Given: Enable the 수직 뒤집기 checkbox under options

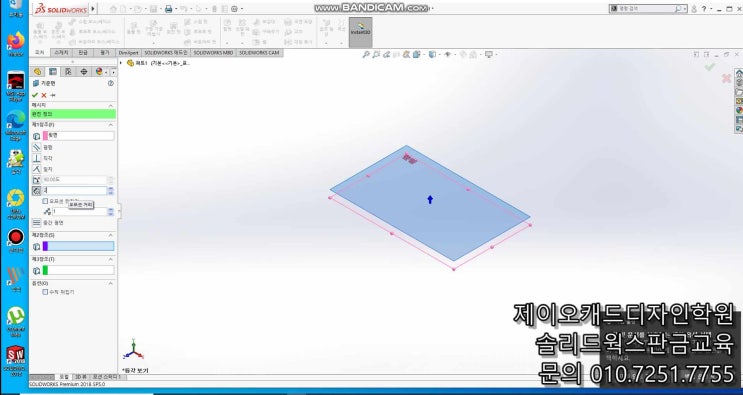Looking at the screenshot, I should pos(45,292).
